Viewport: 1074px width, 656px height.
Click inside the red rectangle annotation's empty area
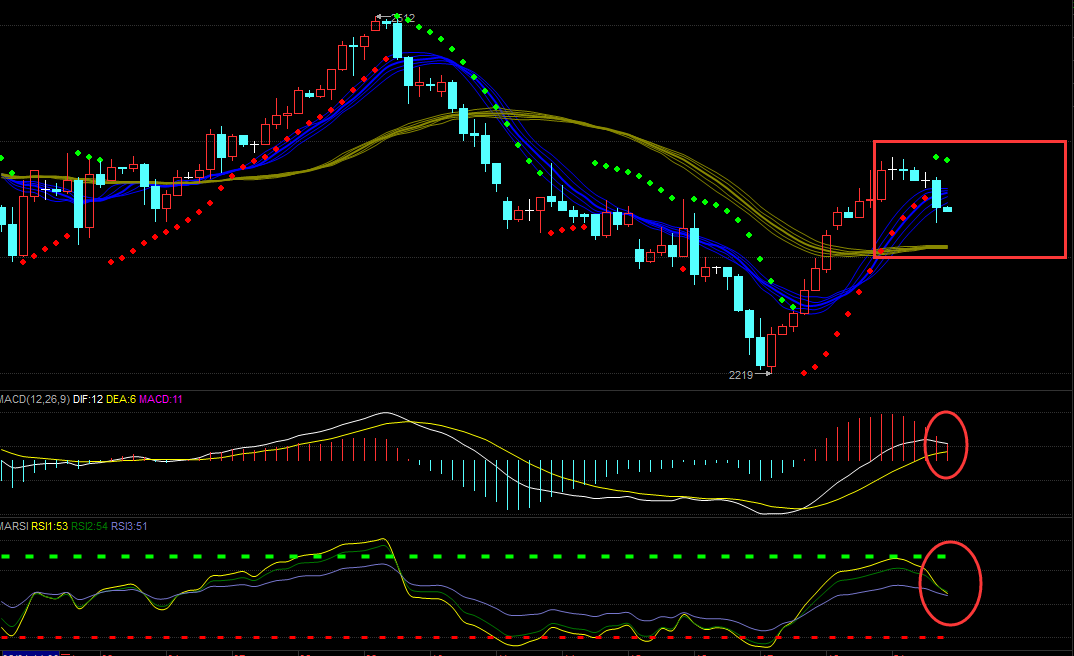(x=1010, y=200)
